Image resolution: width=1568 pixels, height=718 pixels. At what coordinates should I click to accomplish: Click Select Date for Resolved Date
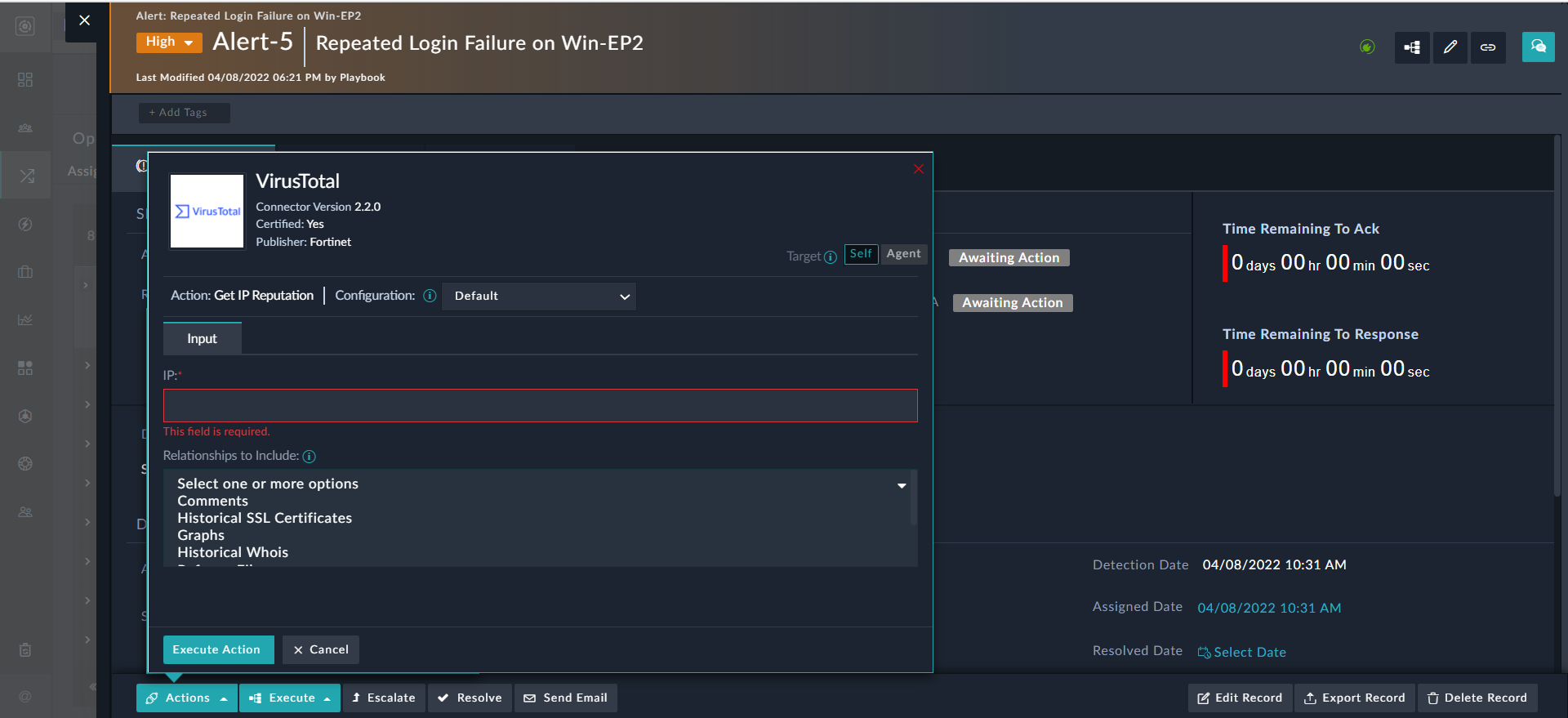tap(1242, 652)
